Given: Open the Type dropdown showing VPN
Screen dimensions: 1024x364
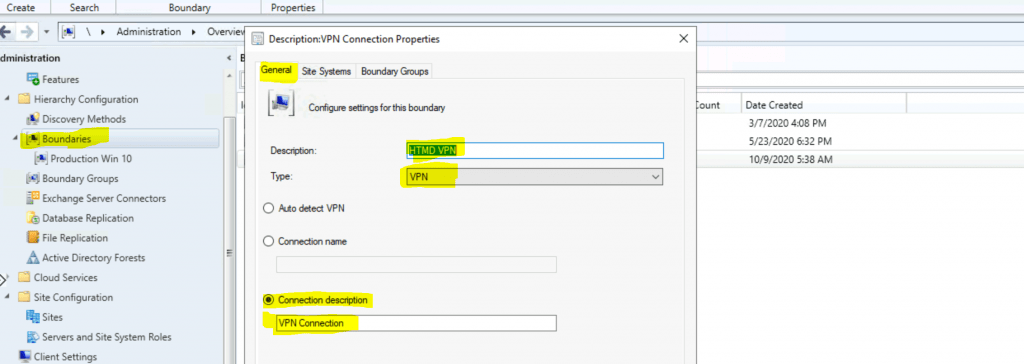Looking at the screenshot, I should pyautogui.click(x=534, y=176).
